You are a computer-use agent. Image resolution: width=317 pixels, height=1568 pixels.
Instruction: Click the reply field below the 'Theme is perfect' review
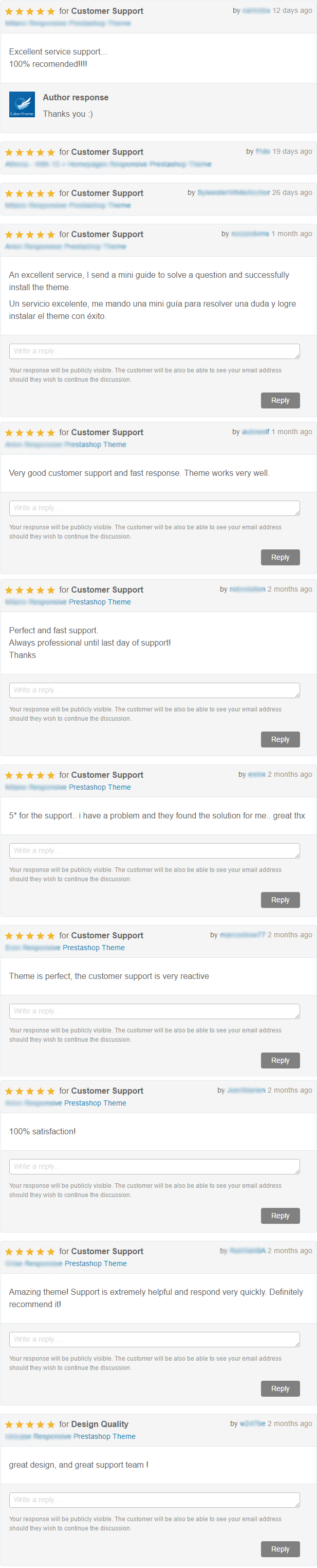[x=154, y=1011]
